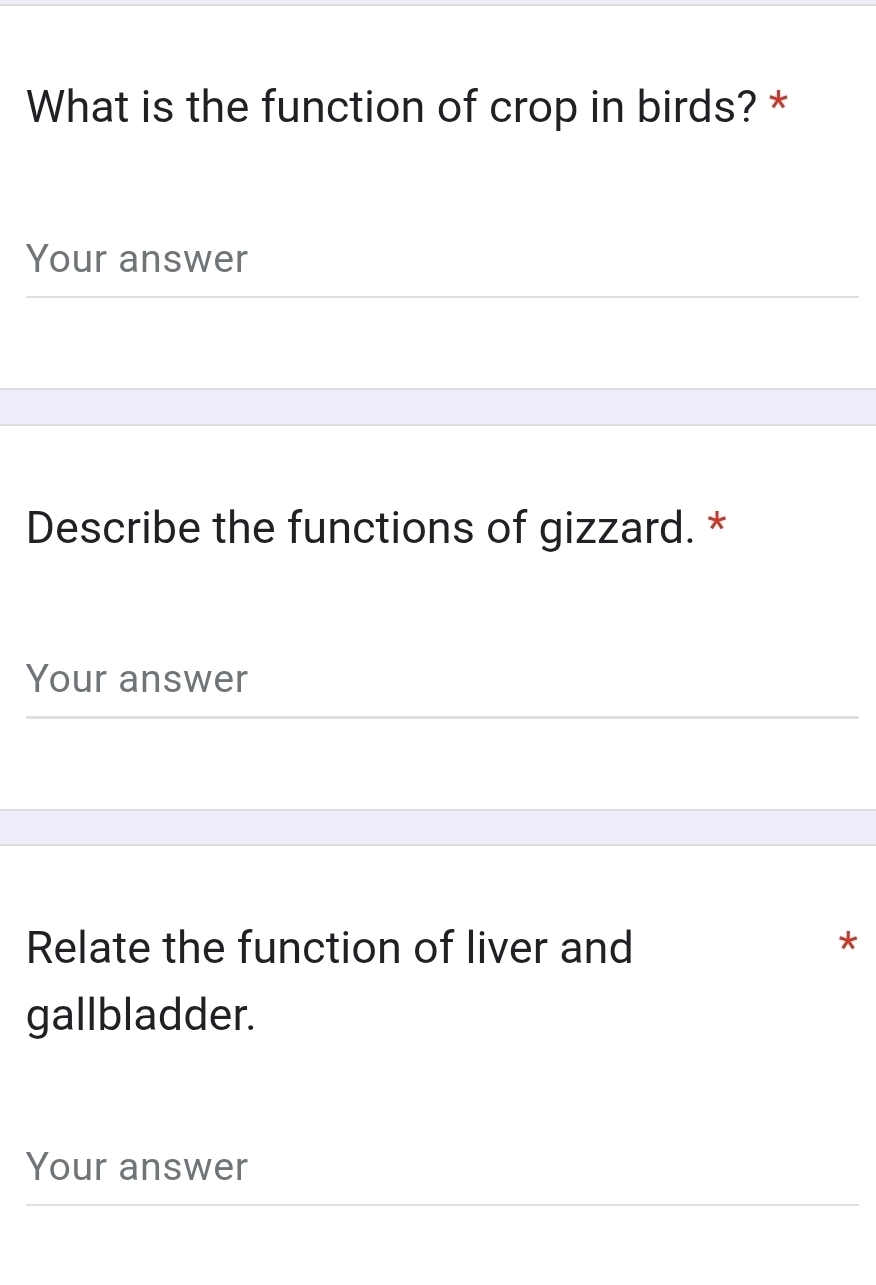Click inside the gizzard question card area
Viewport: 876px width, 1285px height.
click(x=438, y=600)
